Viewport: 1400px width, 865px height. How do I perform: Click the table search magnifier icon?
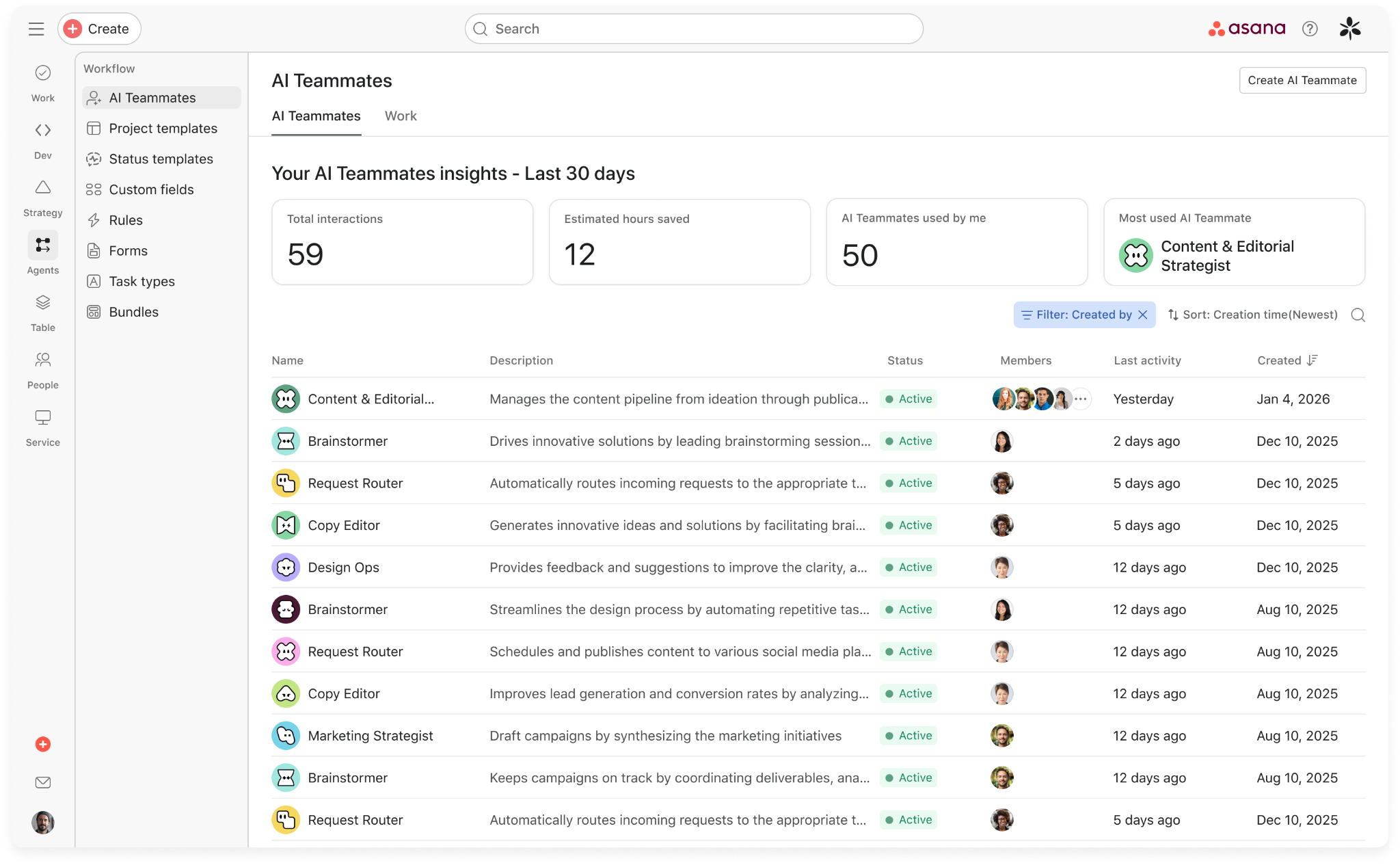[x=1358, y=315]
